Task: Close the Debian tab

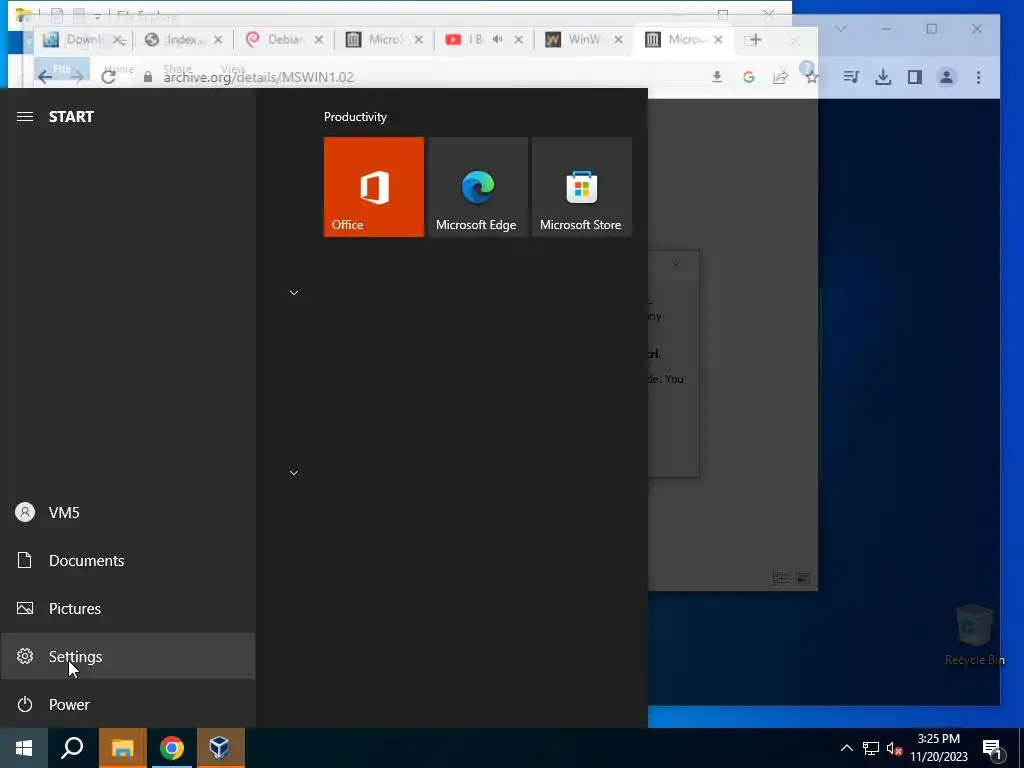Action: click(x=319, y=40)
